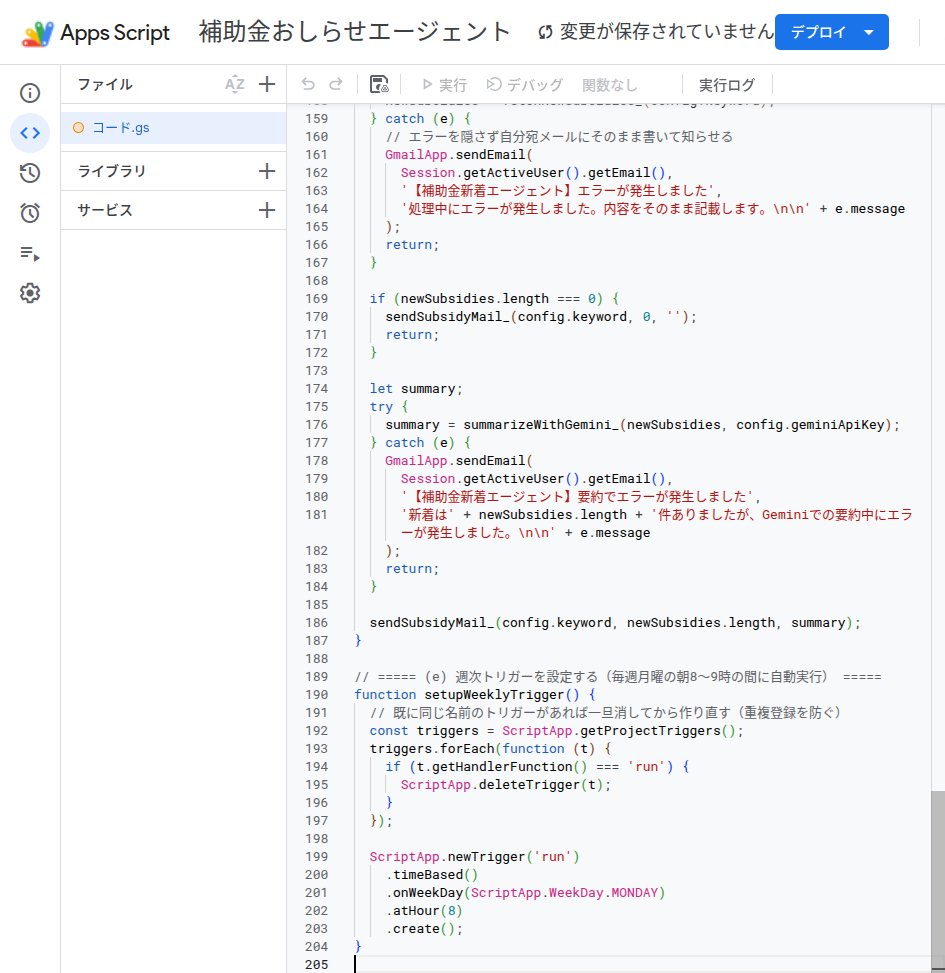The image size is (945, 973).
Task: Open the project Overview info icon
Action: 30,93
